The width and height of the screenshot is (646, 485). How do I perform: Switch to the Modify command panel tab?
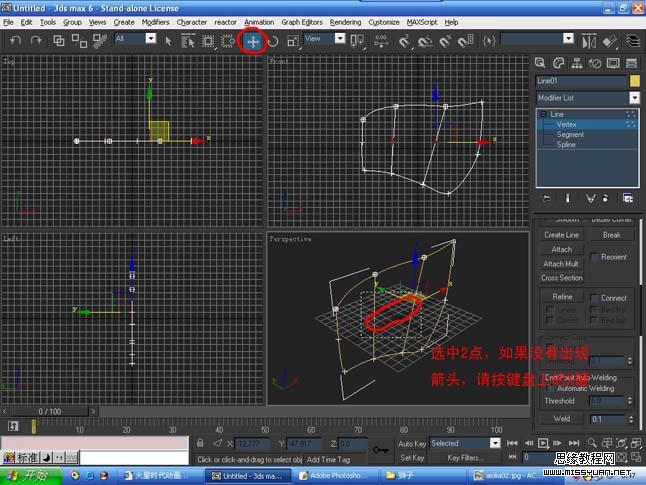click(x=559, y=63)
